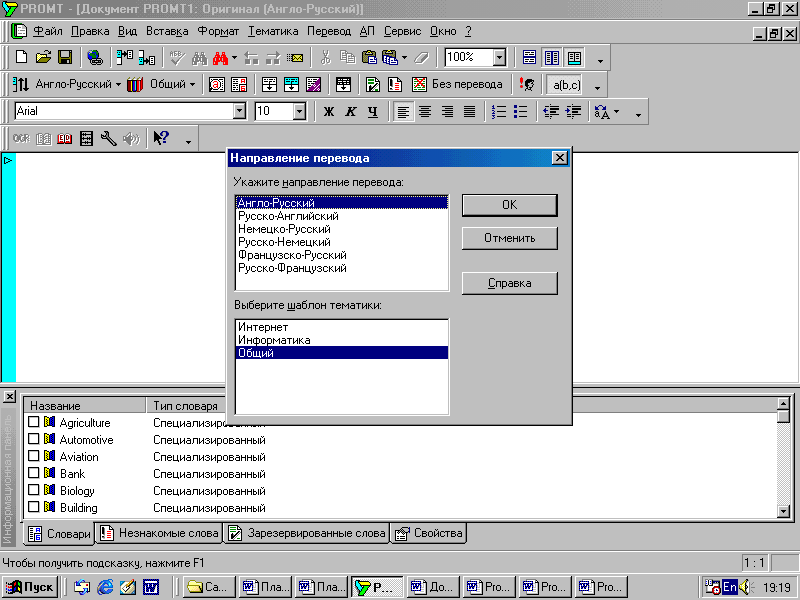Click the Italic К button

click(351, 112)
